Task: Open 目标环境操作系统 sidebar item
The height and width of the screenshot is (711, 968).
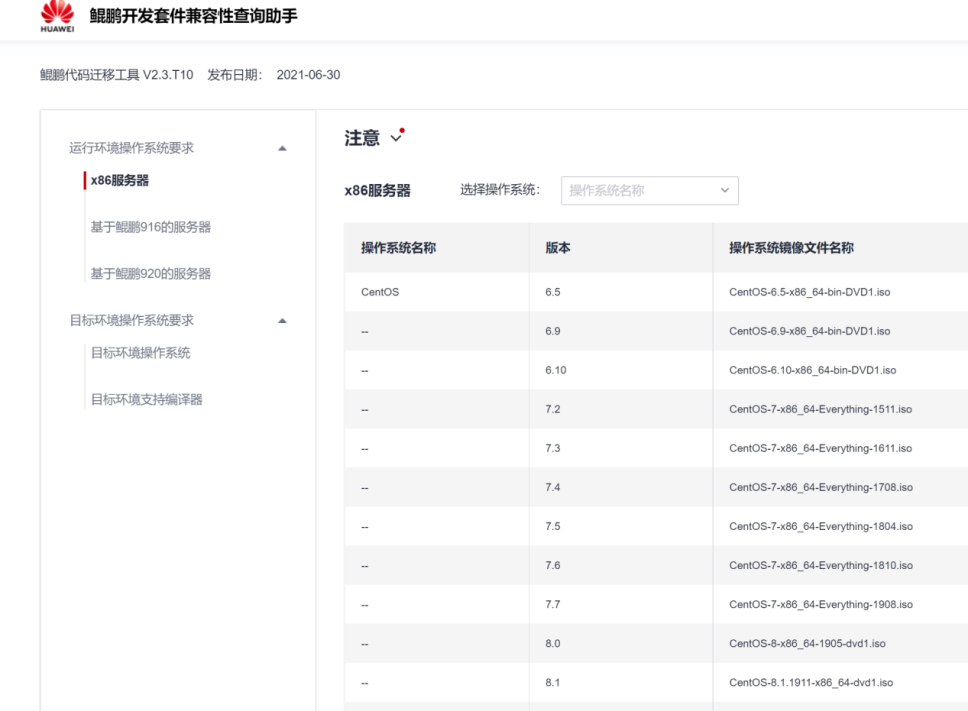Action: point(140,353)
